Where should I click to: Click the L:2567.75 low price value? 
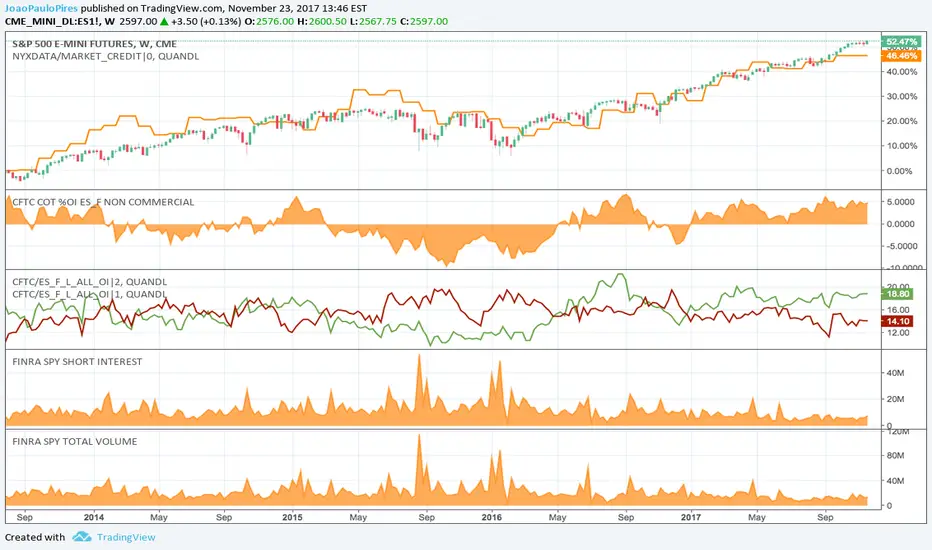(x=373, y=21)
